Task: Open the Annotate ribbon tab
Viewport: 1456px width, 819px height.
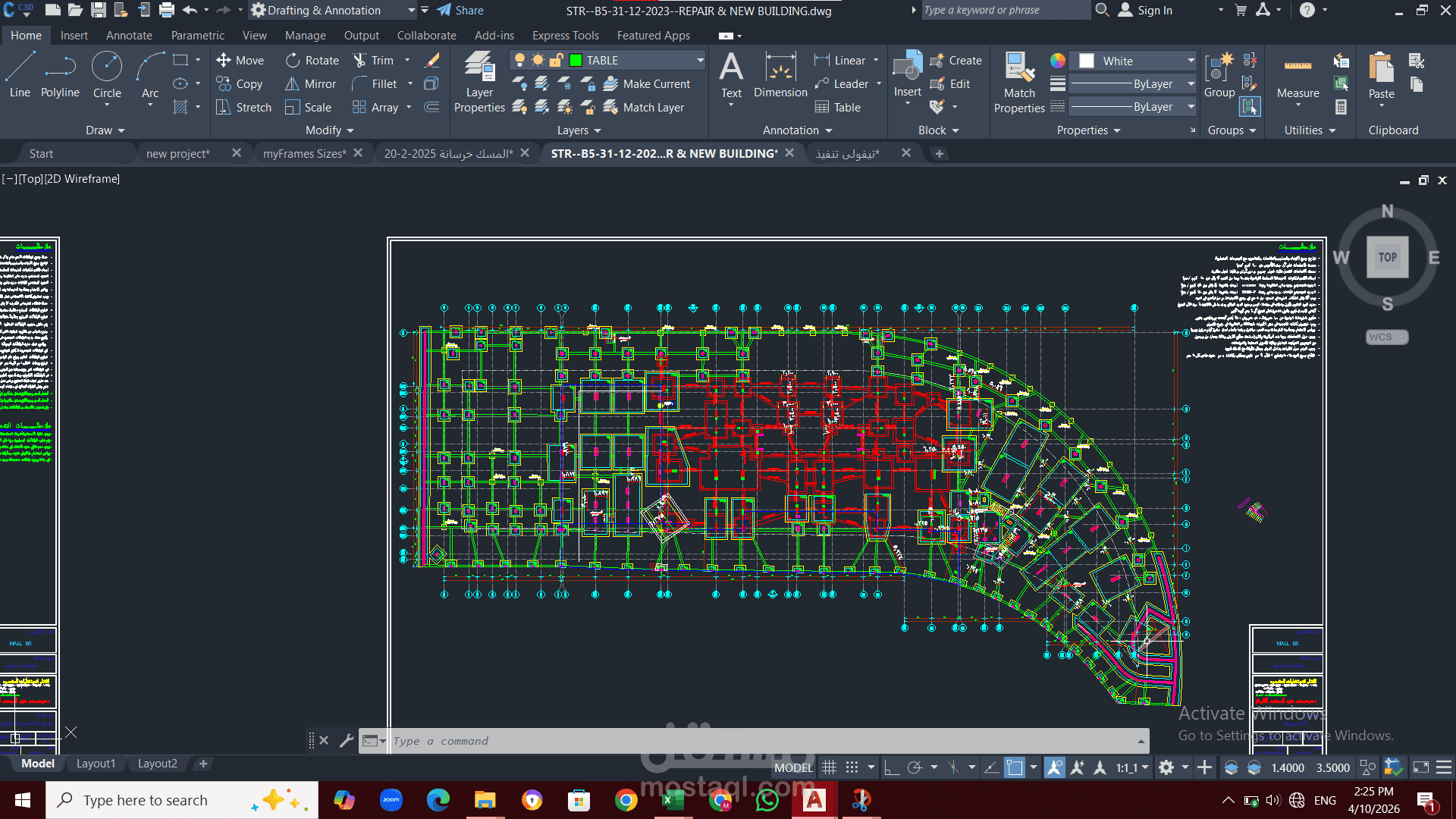Action: point(129,36)
